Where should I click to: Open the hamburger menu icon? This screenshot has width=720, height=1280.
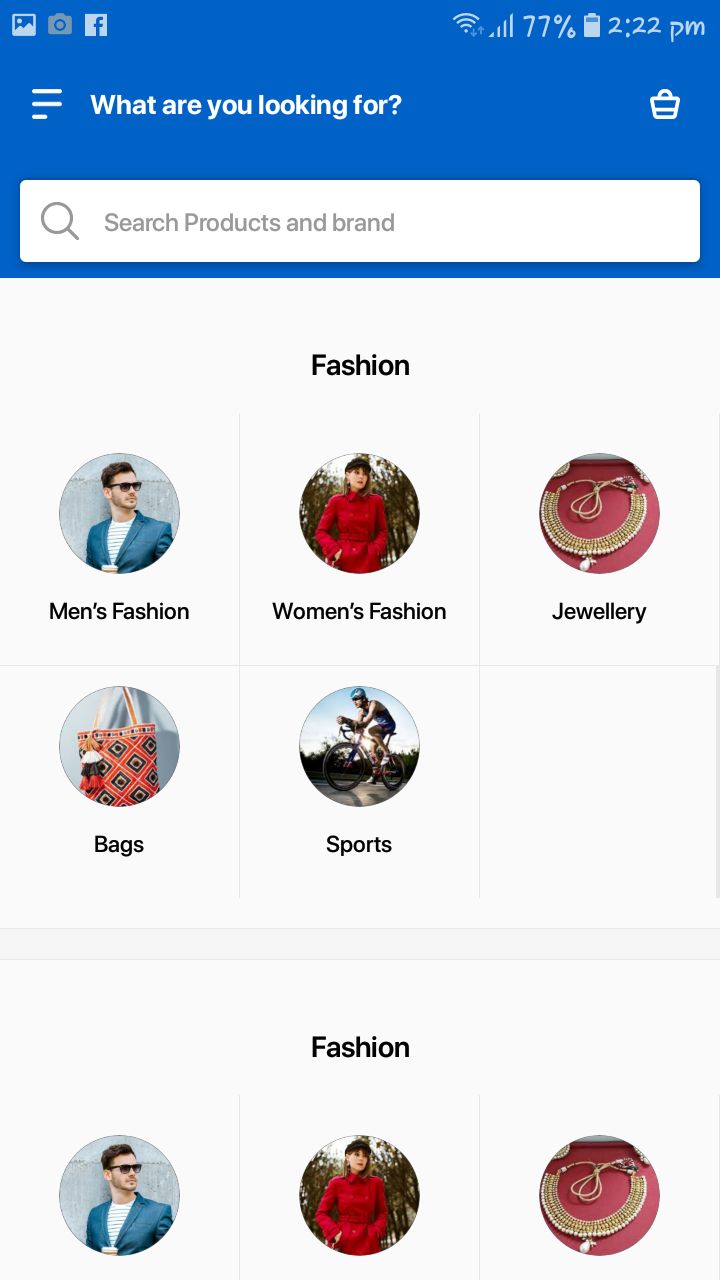(46, 104)
